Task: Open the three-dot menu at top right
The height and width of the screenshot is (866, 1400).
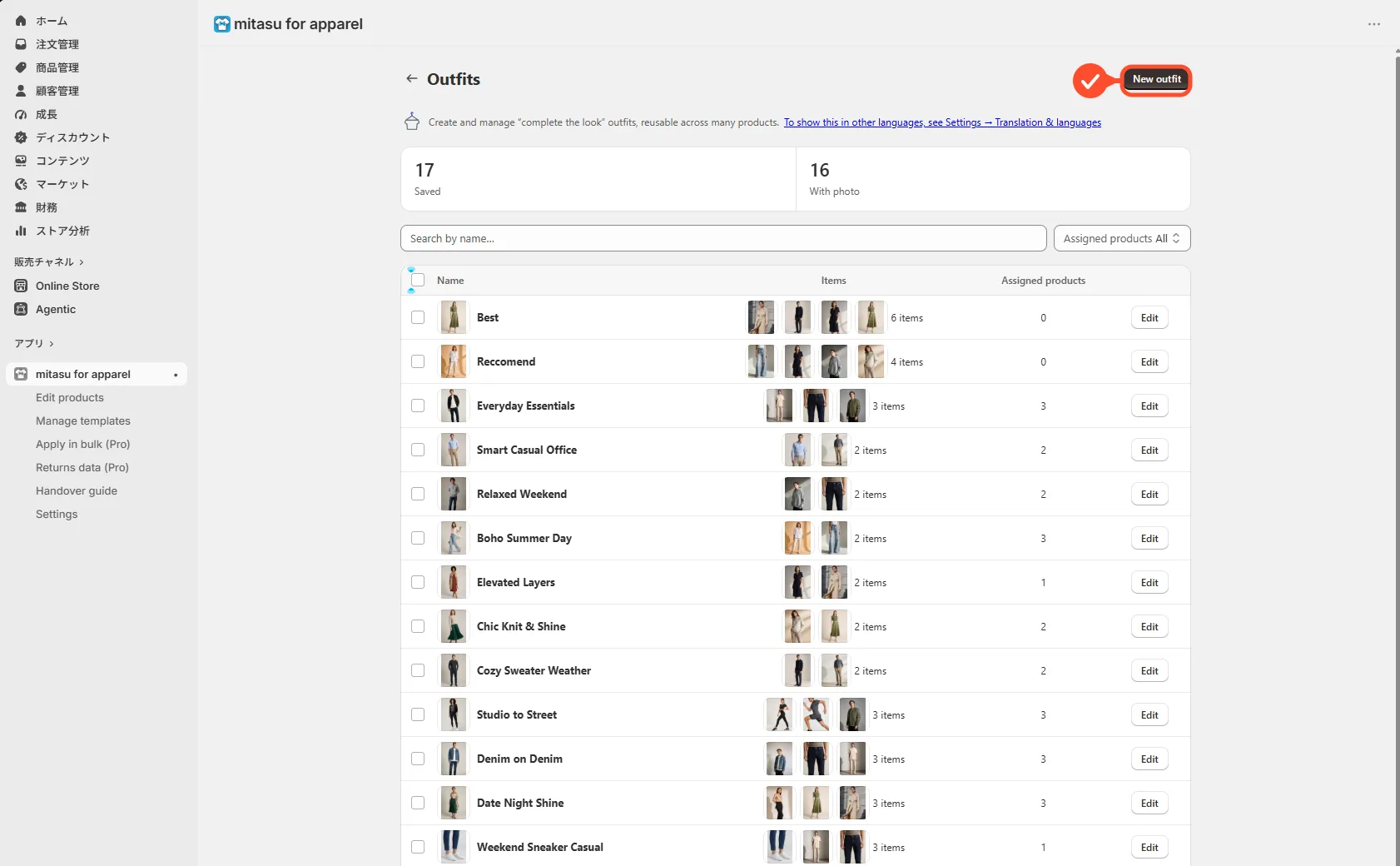Action: 1374,24
